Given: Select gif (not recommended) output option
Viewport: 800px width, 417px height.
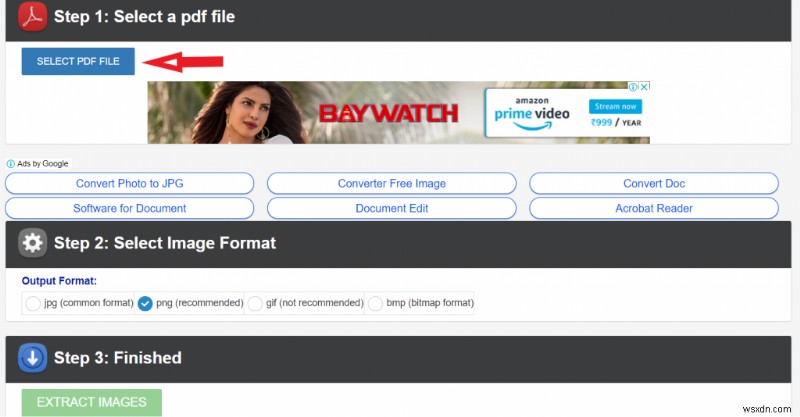Looking at the screenshot, I should click(255, 303).
